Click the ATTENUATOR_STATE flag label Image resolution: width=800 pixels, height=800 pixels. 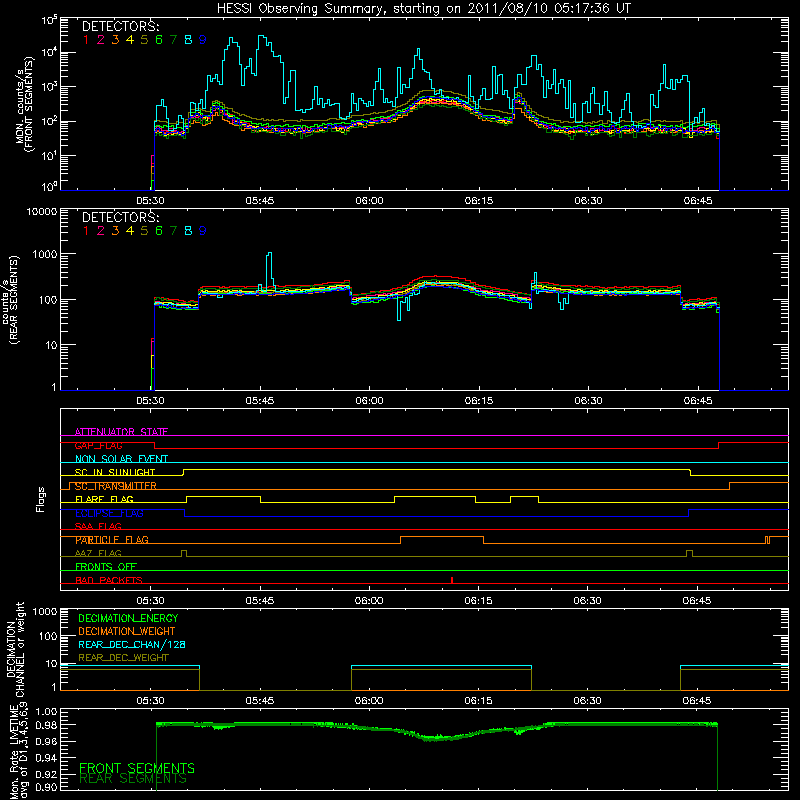click(121, 432)
